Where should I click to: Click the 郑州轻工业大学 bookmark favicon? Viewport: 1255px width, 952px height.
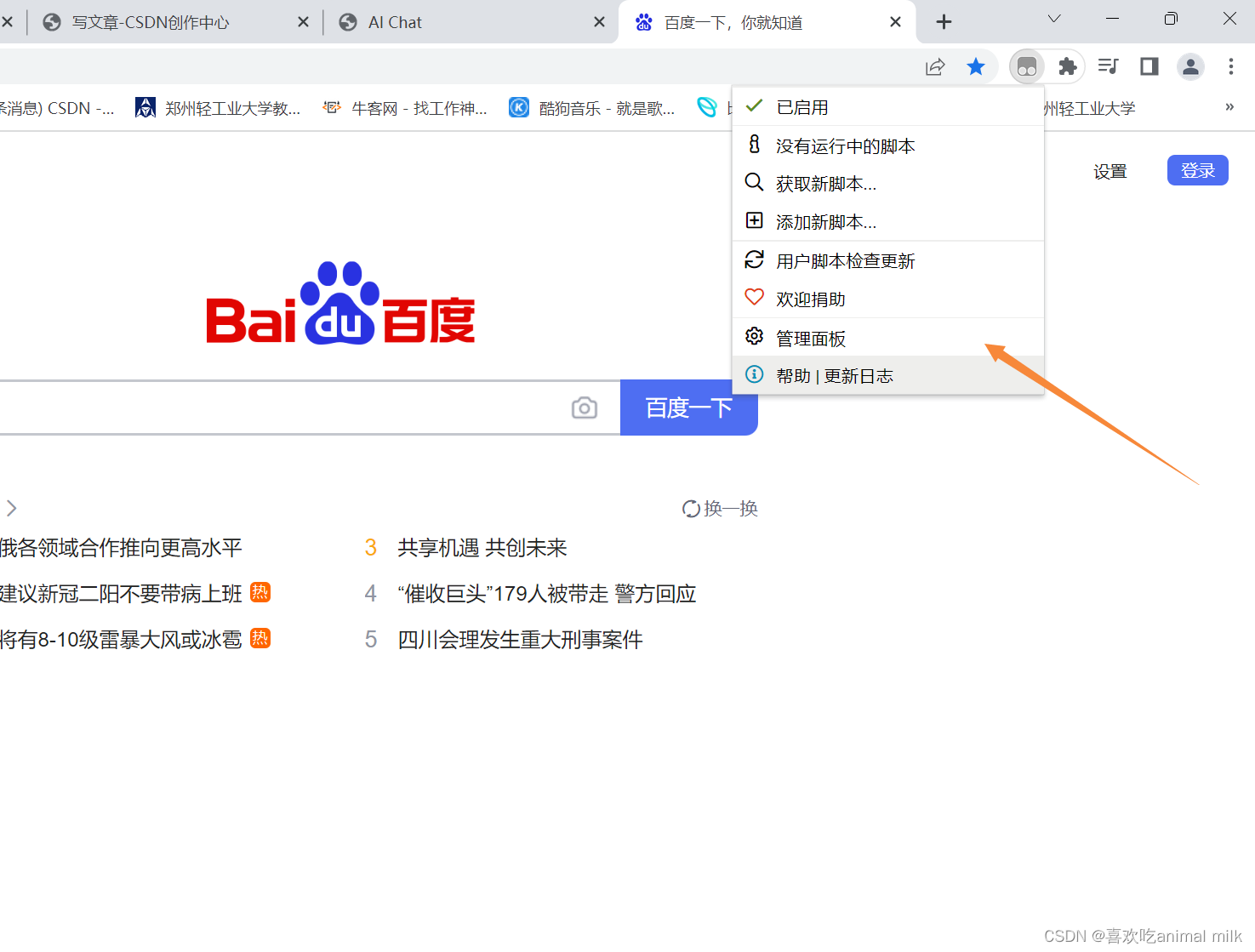pyautogui.click(x=145, y=107)
